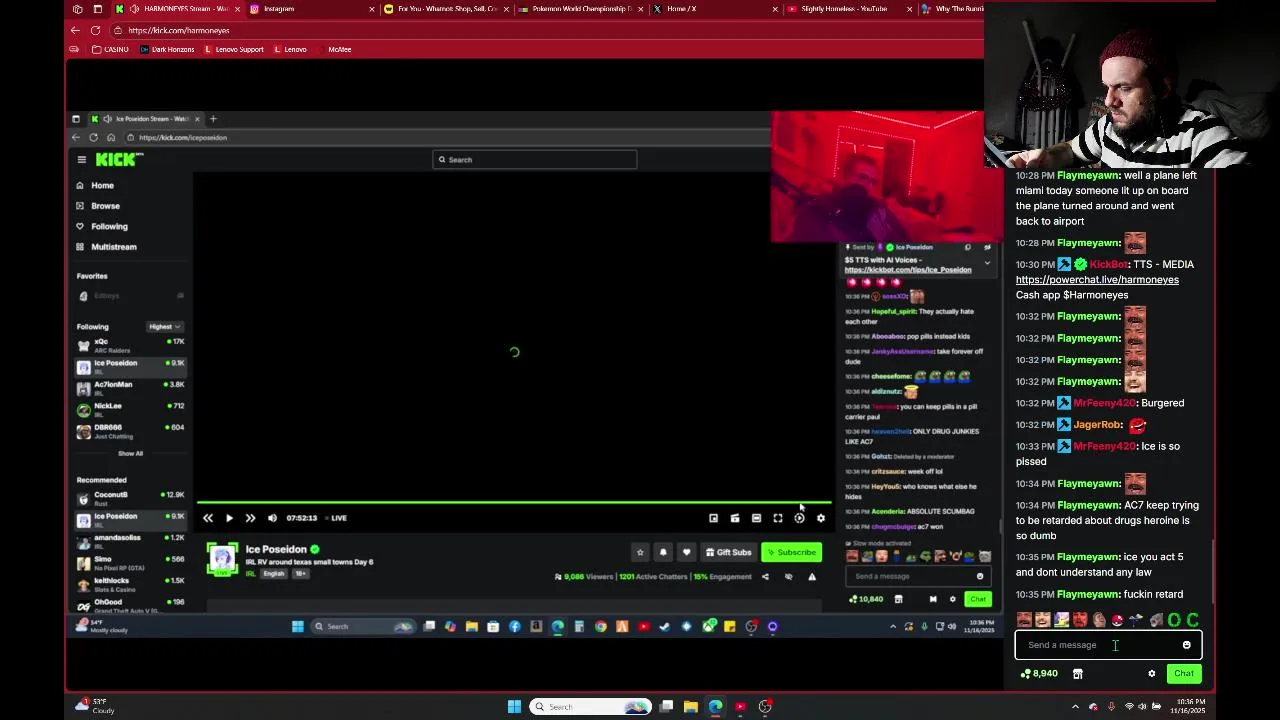
Task: Rewind the Ice Poseidon stream
Action: [x=207, y=518]
